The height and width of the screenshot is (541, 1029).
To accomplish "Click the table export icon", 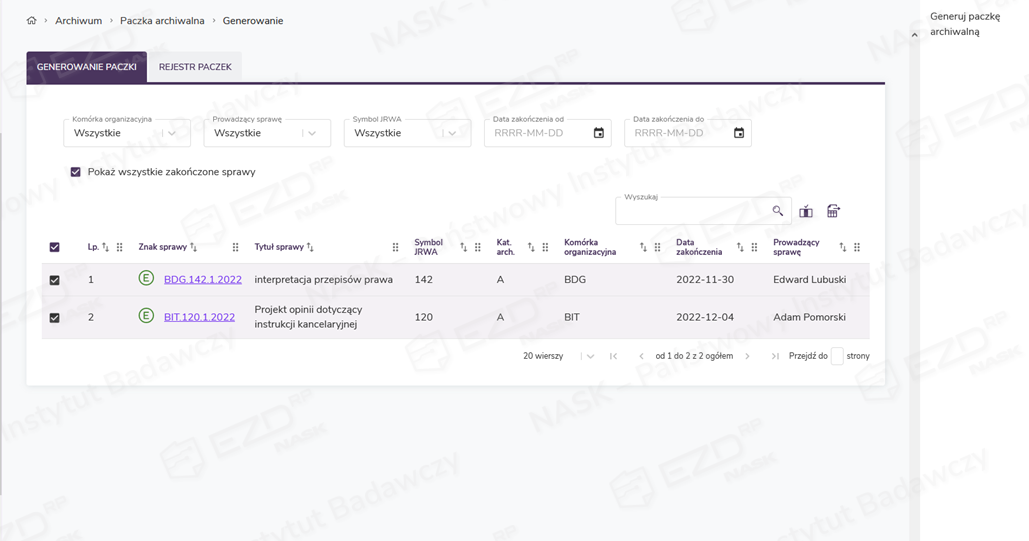I will tap(833, 211).
